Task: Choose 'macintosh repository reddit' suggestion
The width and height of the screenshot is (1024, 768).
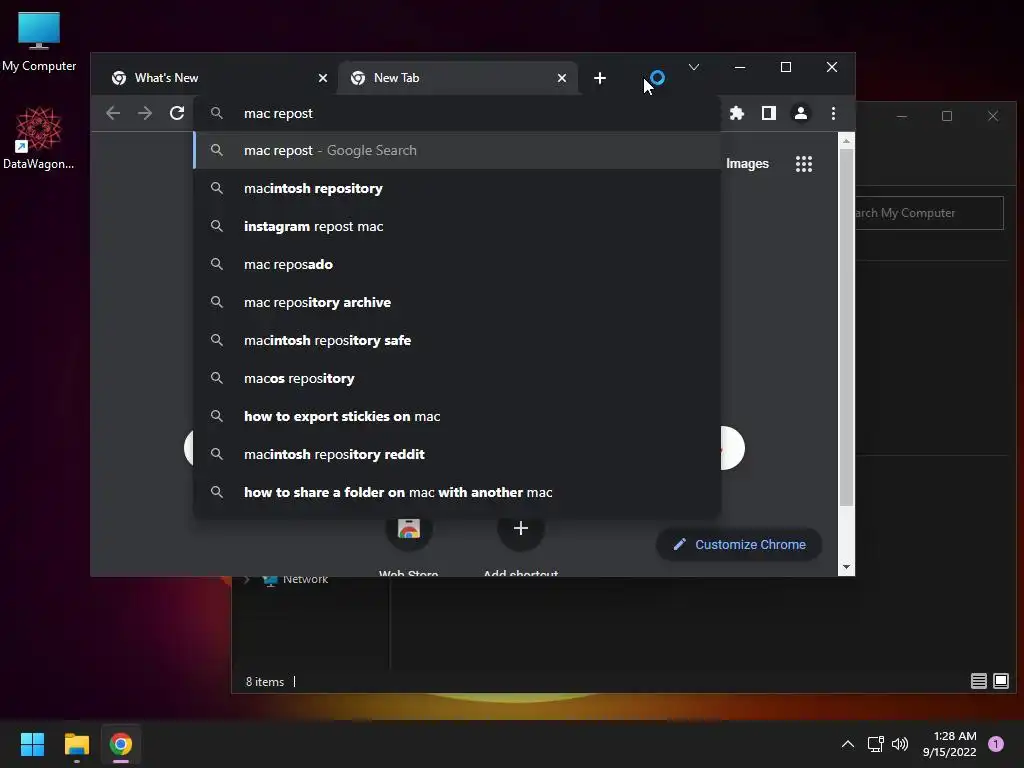Action: pos(457,454)
